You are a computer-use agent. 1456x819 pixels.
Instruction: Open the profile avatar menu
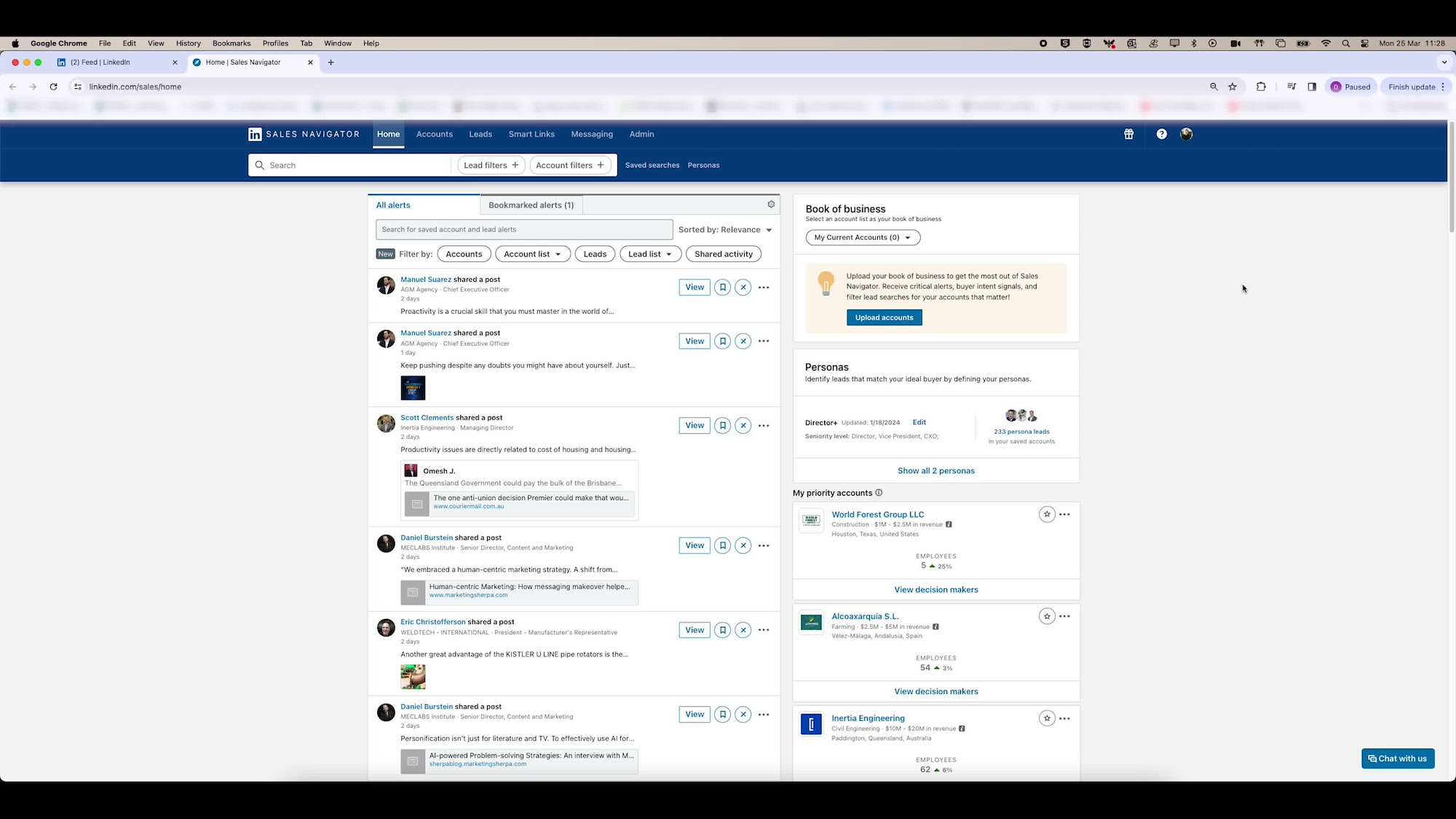(1187, 134)
